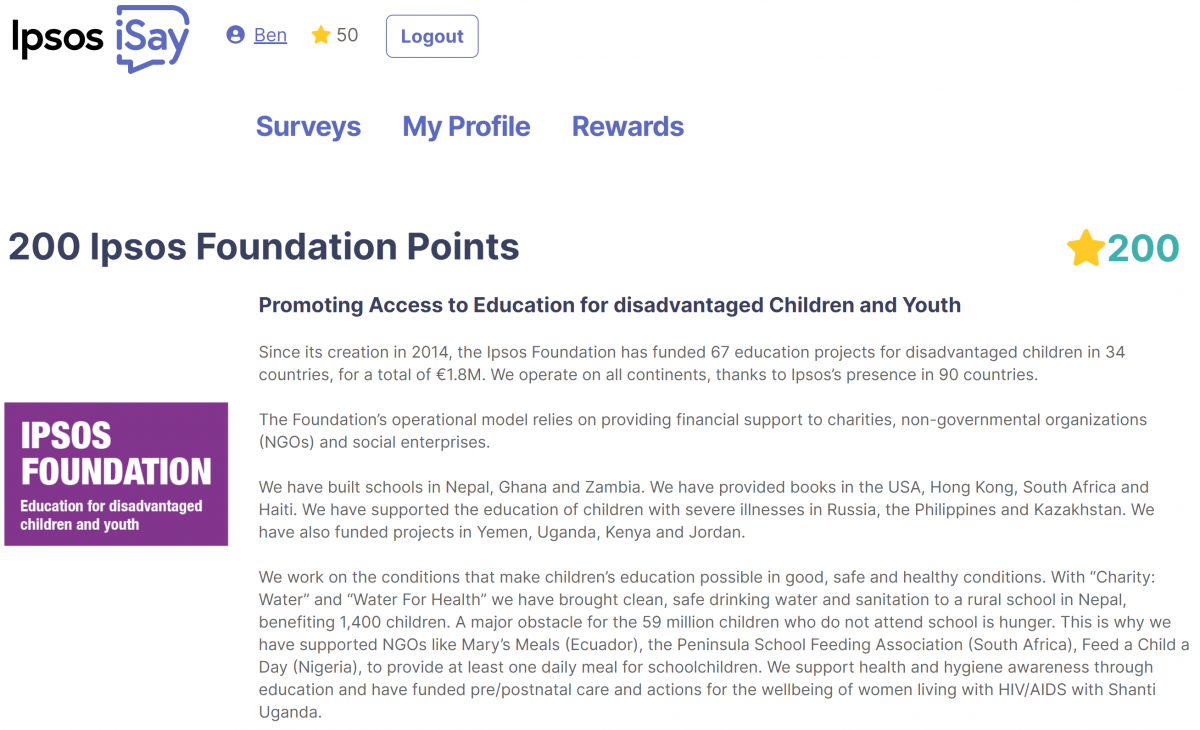
Task: Click the teal 200 reward value text
Action: pyautogui.click(x=1145, y=246)
